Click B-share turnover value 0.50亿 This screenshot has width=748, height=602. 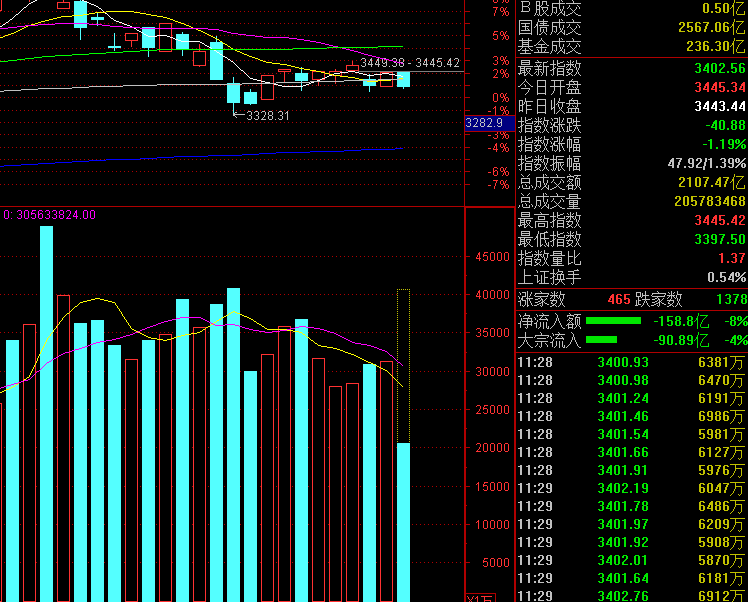(723, 8)
